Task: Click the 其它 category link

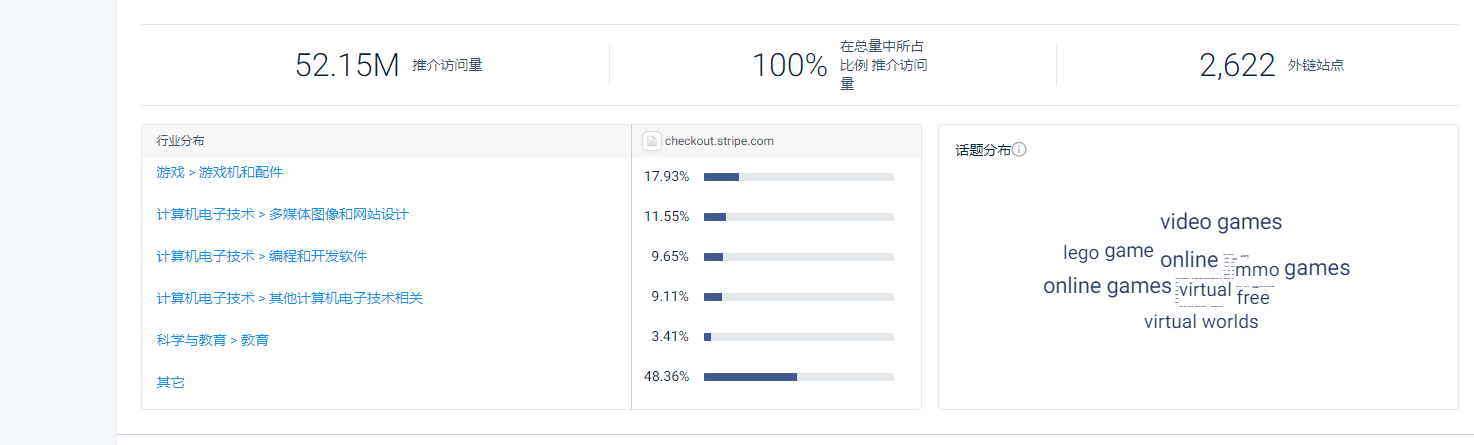Action: 170,382
